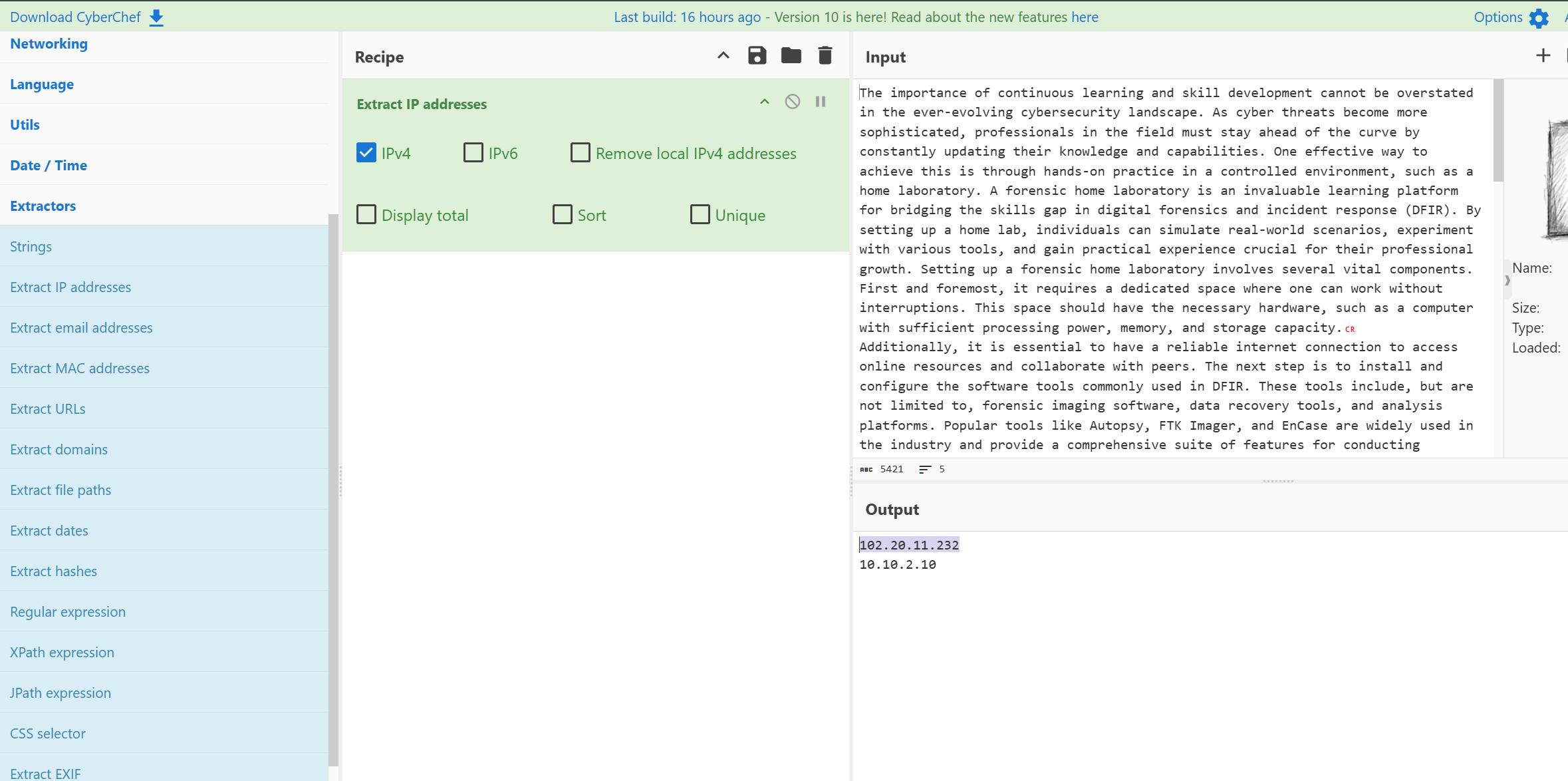
Task: Enable the Unique checkbox
Action: coord(700,215)
